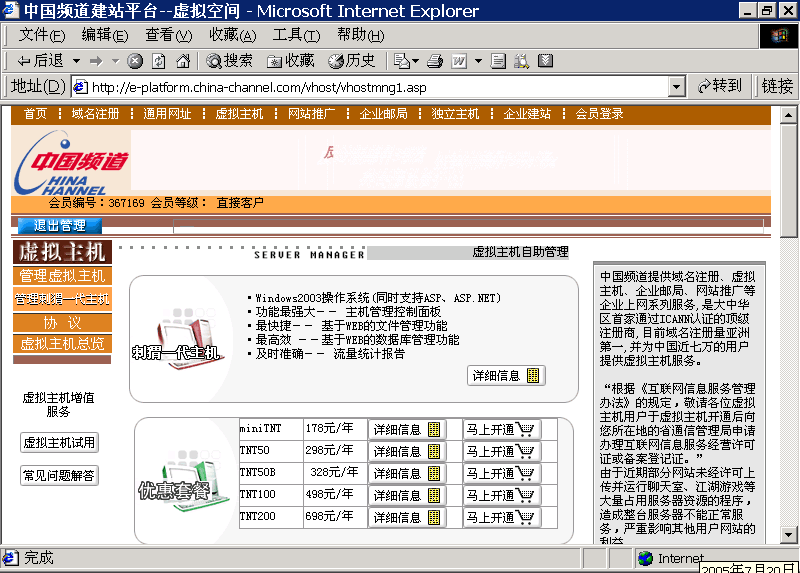This screenshot has height=573, width=800.
Task: Click the Edit with Word icon
Action: [x=459, y=61]
